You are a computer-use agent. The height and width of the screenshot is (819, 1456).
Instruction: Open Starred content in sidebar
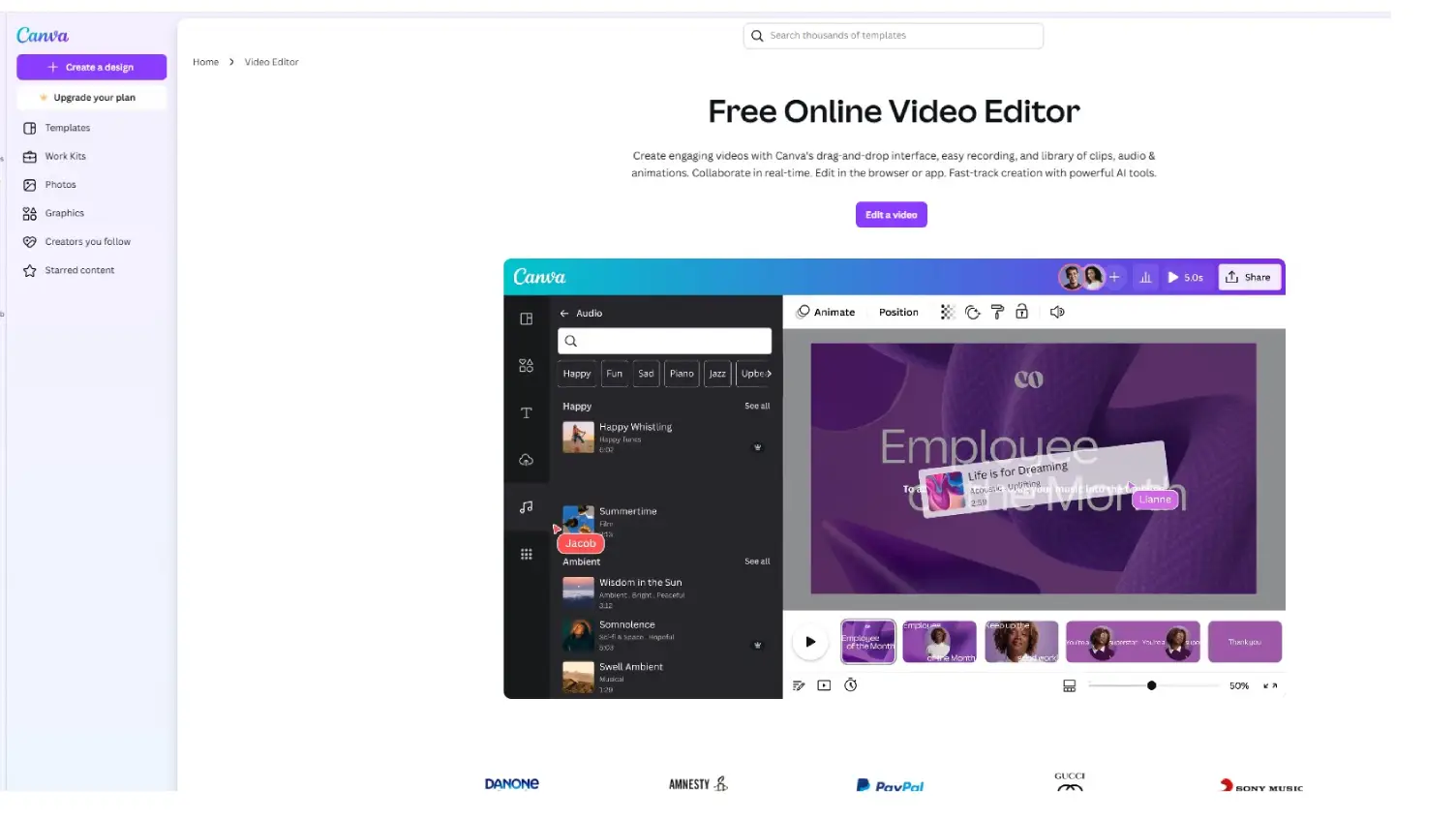pyautogui.click(x=79, y=270)
